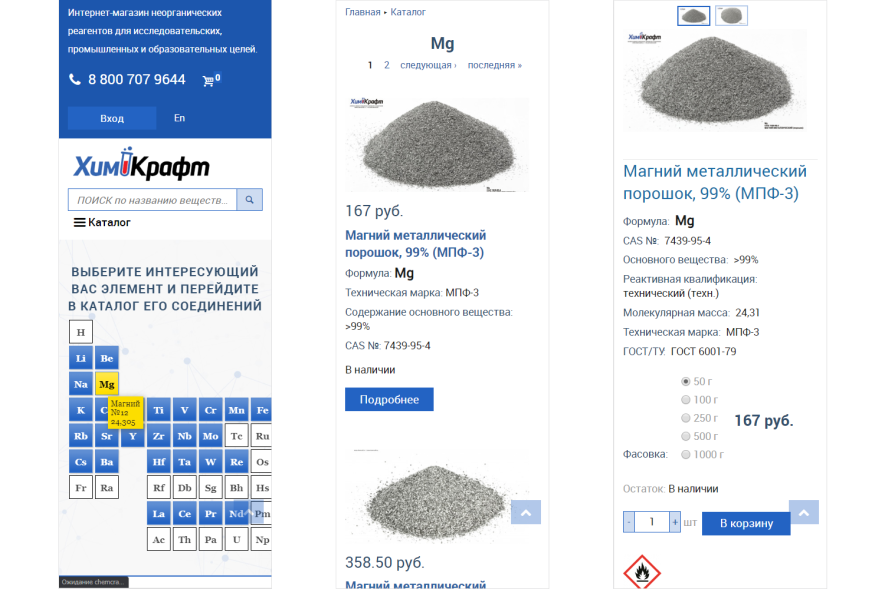The height and width of the screenshot is (589, 885).
Task: Choose the 500 г packaging option
Action: coord(686,436)
